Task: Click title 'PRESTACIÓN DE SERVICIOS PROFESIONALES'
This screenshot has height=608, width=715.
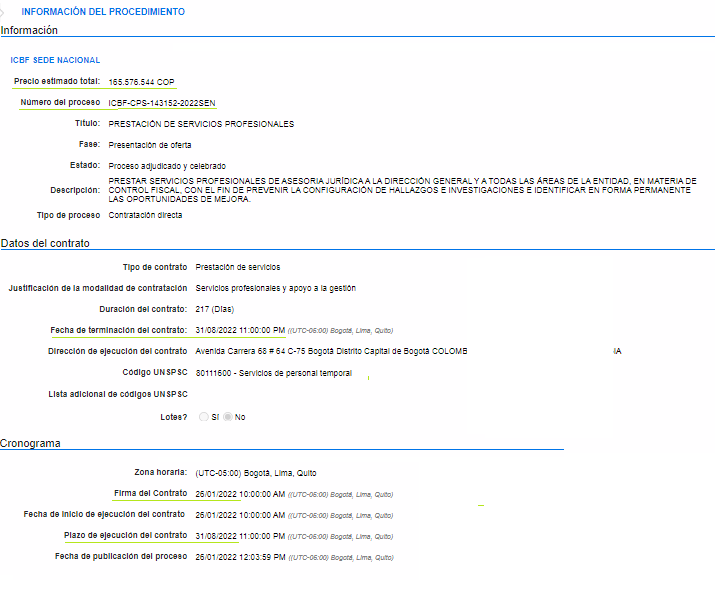Action: [x=201, y=124]
